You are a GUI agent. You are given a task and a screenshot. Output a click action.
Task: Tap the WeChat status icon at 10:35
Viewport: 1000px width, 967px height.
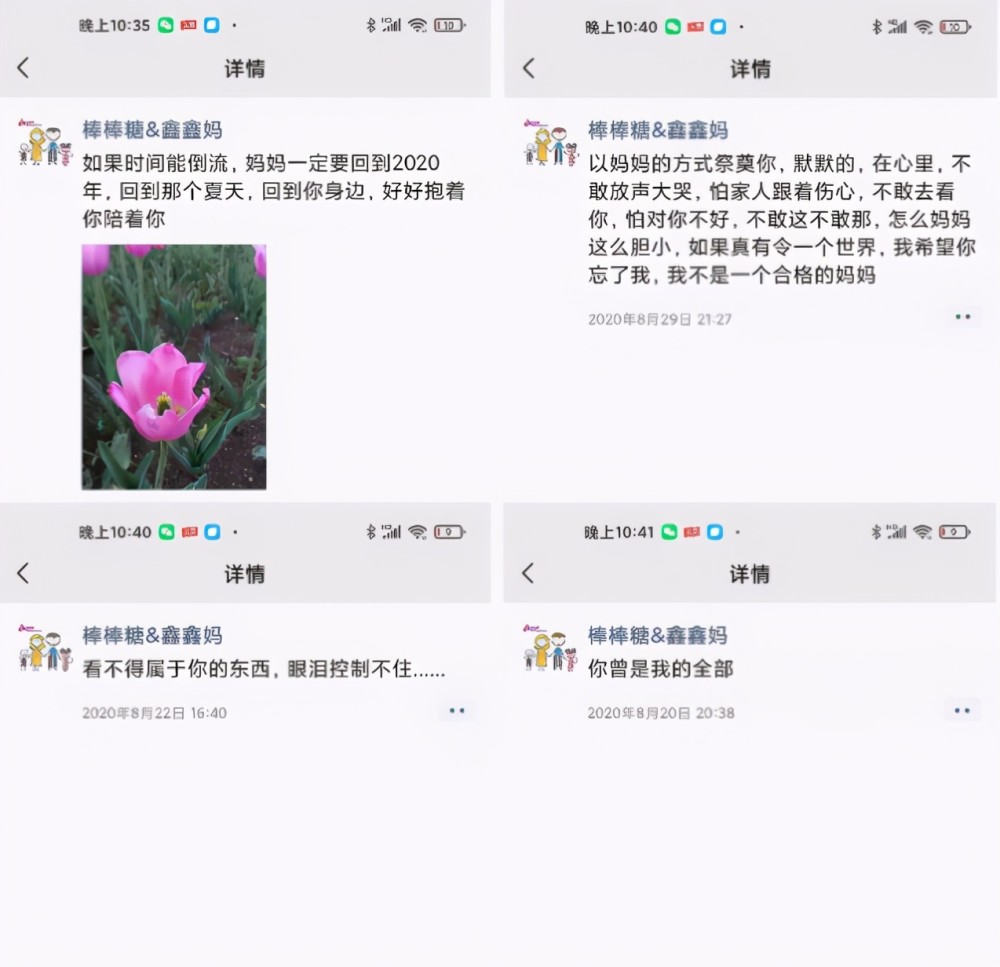click(166, 26)
